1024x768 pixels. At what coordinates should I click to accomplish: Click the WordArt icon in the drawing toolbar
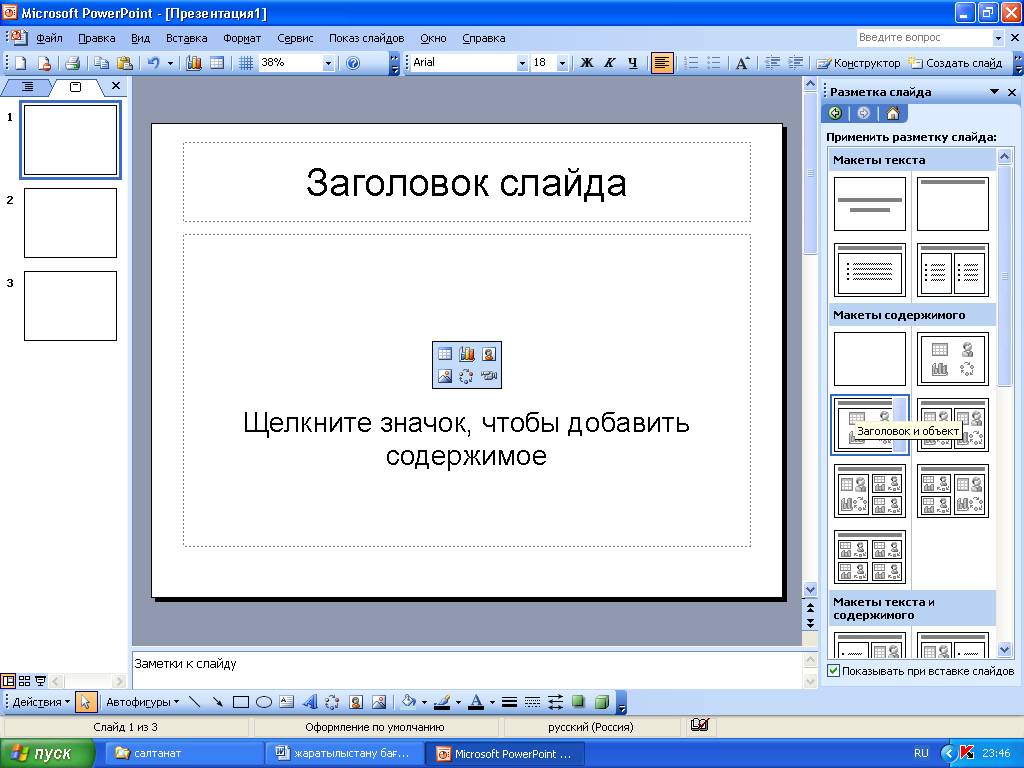click(x=310, y=702)
